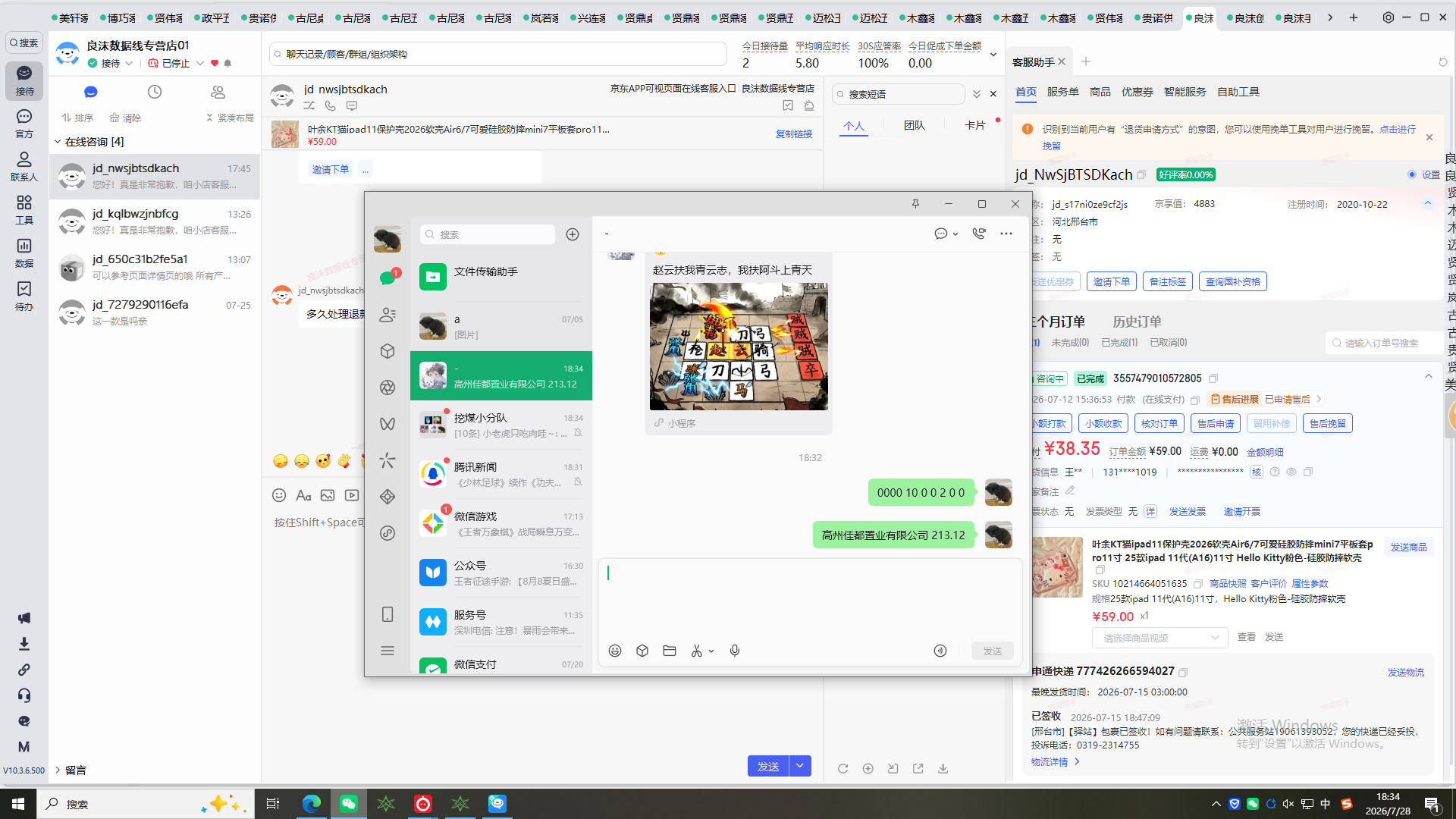The height and width of the screenshot is (819, 1456).
Task: Click the 搜索短语 search field
Action: tap(899, 94)
